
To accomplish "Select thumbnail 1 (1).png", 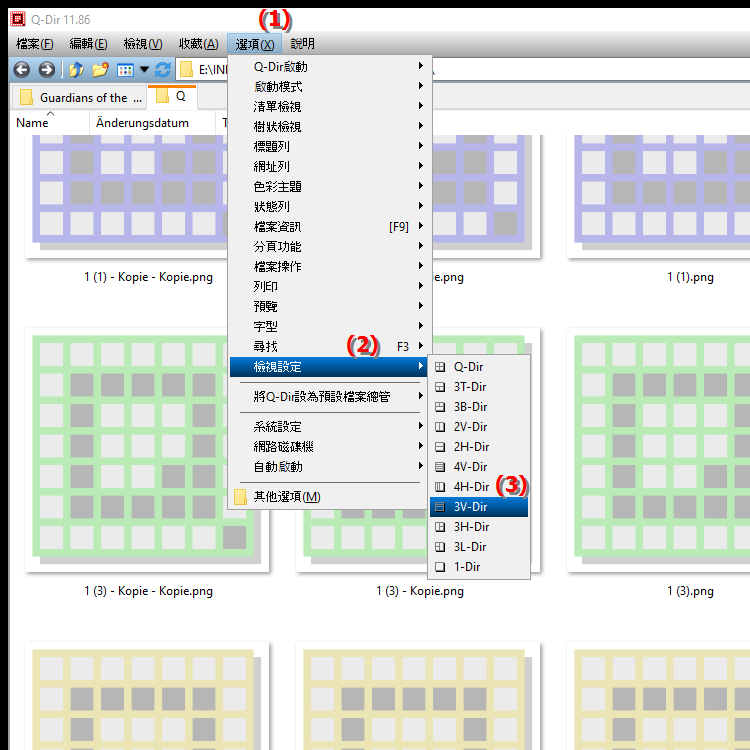I will tap(658, 196).
